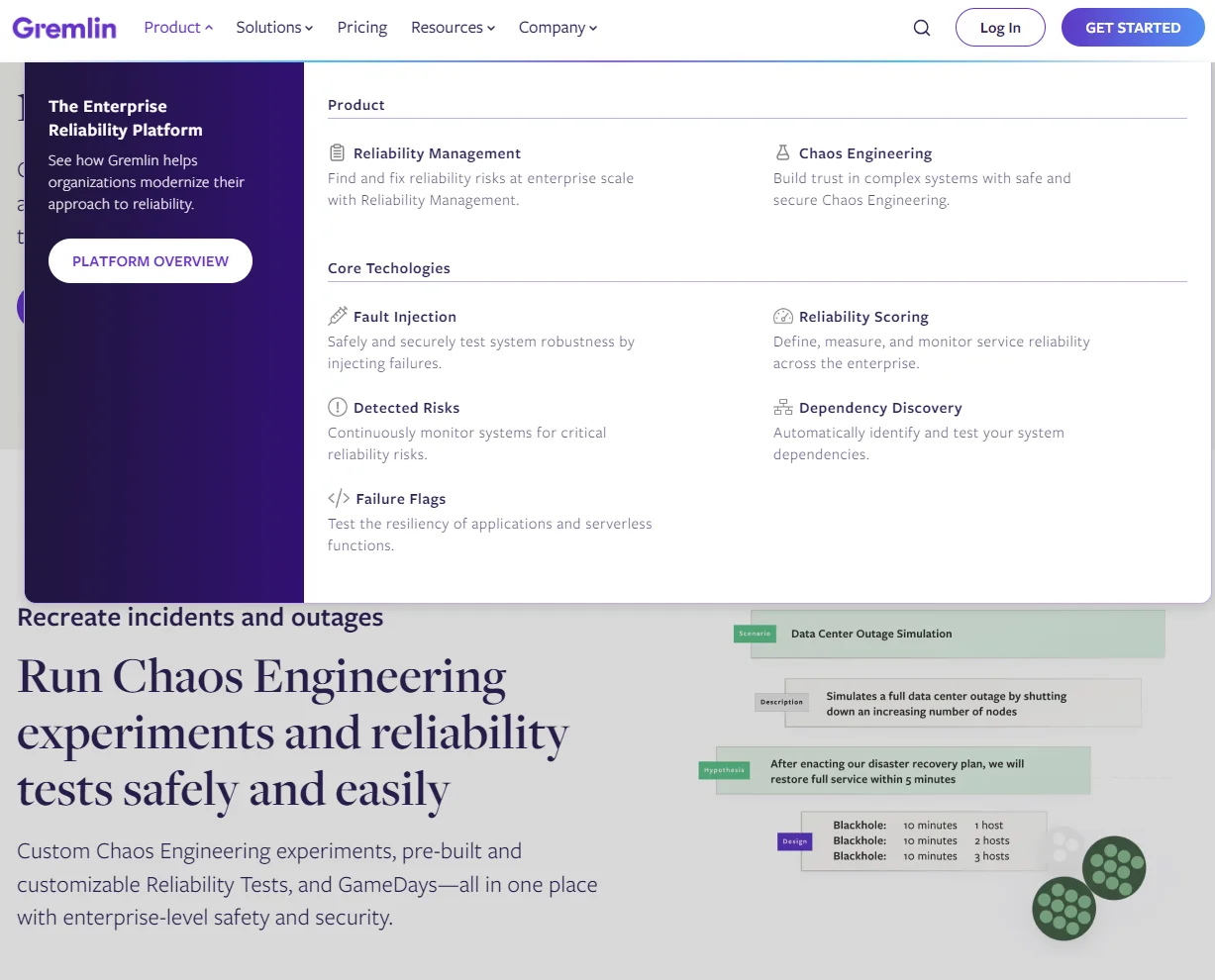Click "After enacting our disaster recovery plan" text
This screenshot has height=980, width=1215.
(x=897, y=771)
